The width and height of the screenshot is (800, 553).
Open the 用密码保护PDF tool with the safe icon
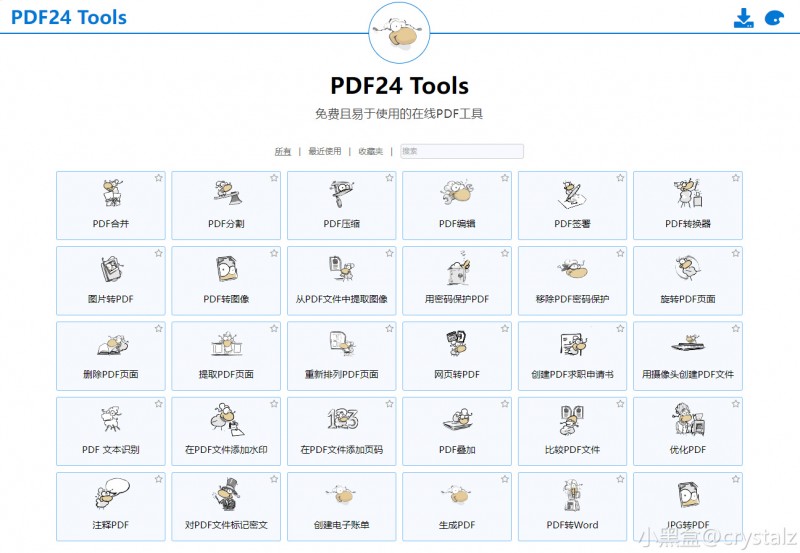coord(457,281)
